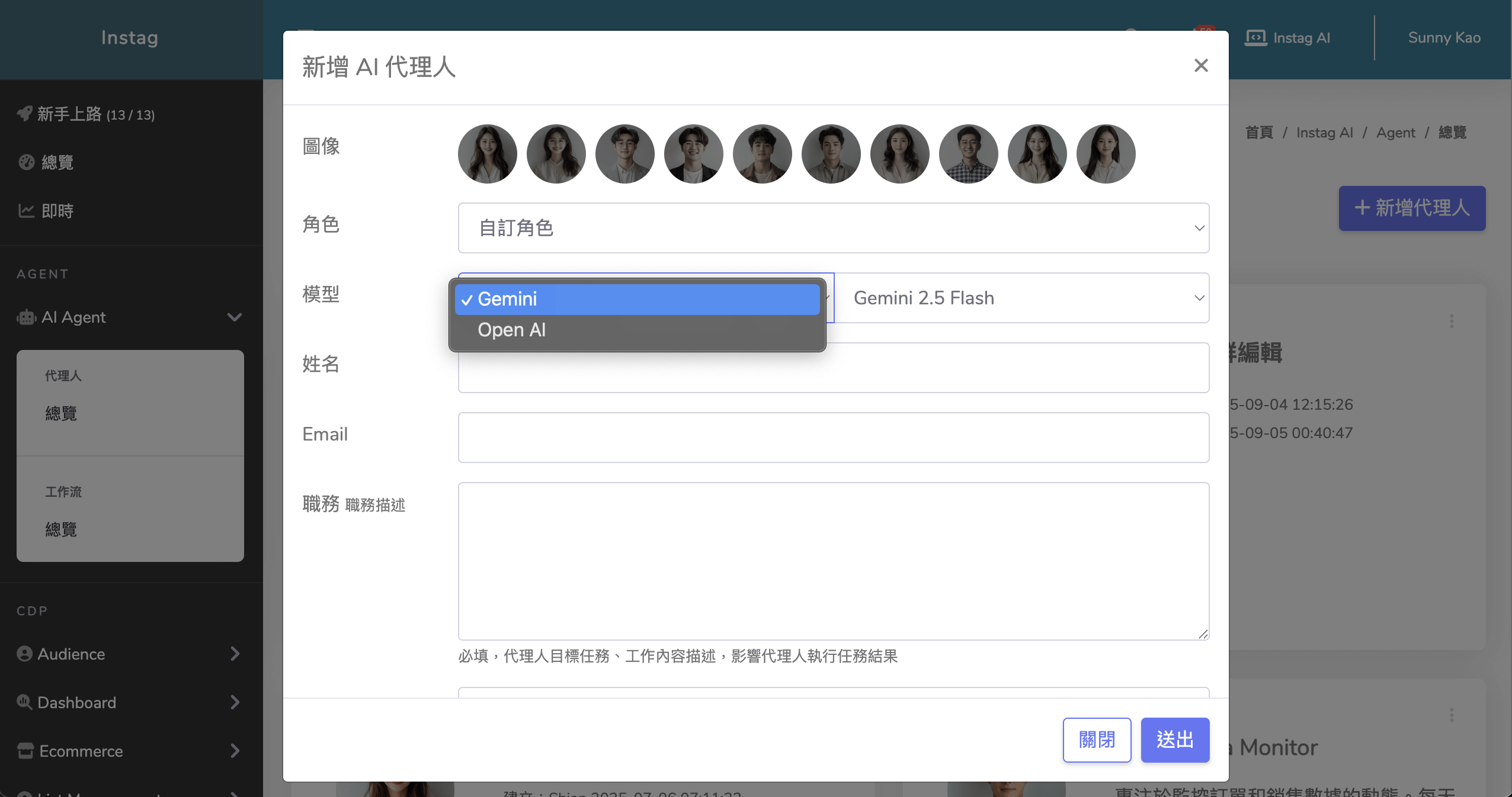Screen dimensions: 1512x797
Task: Click the rocket icon beside 新手上路
Action: click(x=24, y=113)
